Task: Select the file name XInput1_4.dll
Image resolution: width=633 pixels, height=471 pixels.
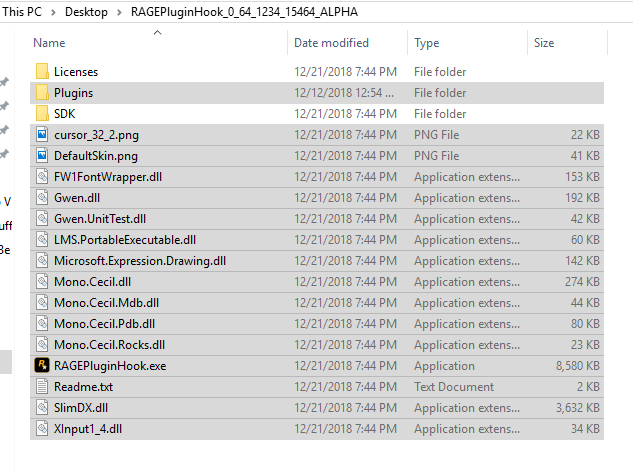Action: [x=88, y=429]
